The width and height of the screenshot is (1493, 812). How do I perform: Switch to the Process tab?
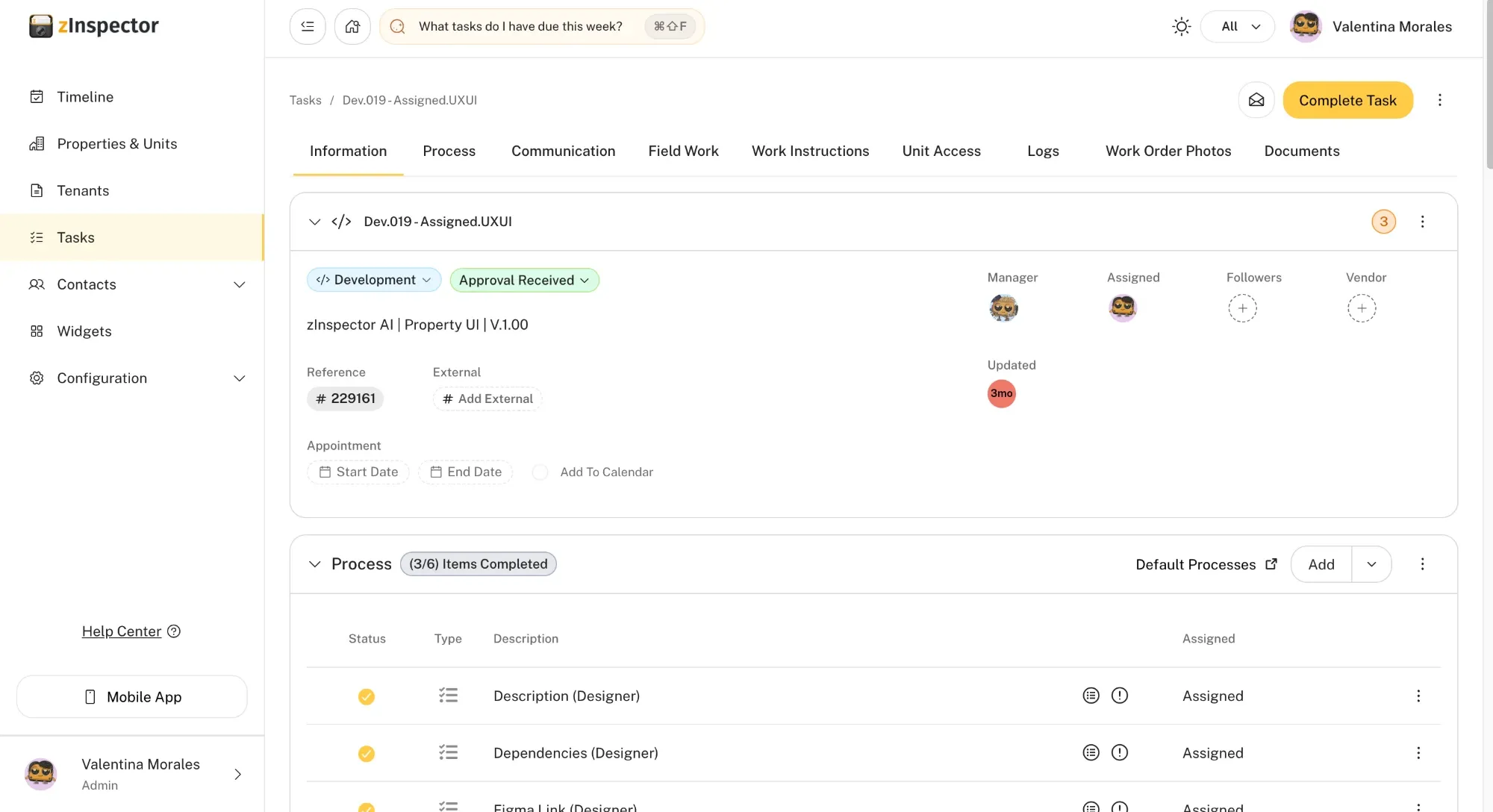pos(449,152)
